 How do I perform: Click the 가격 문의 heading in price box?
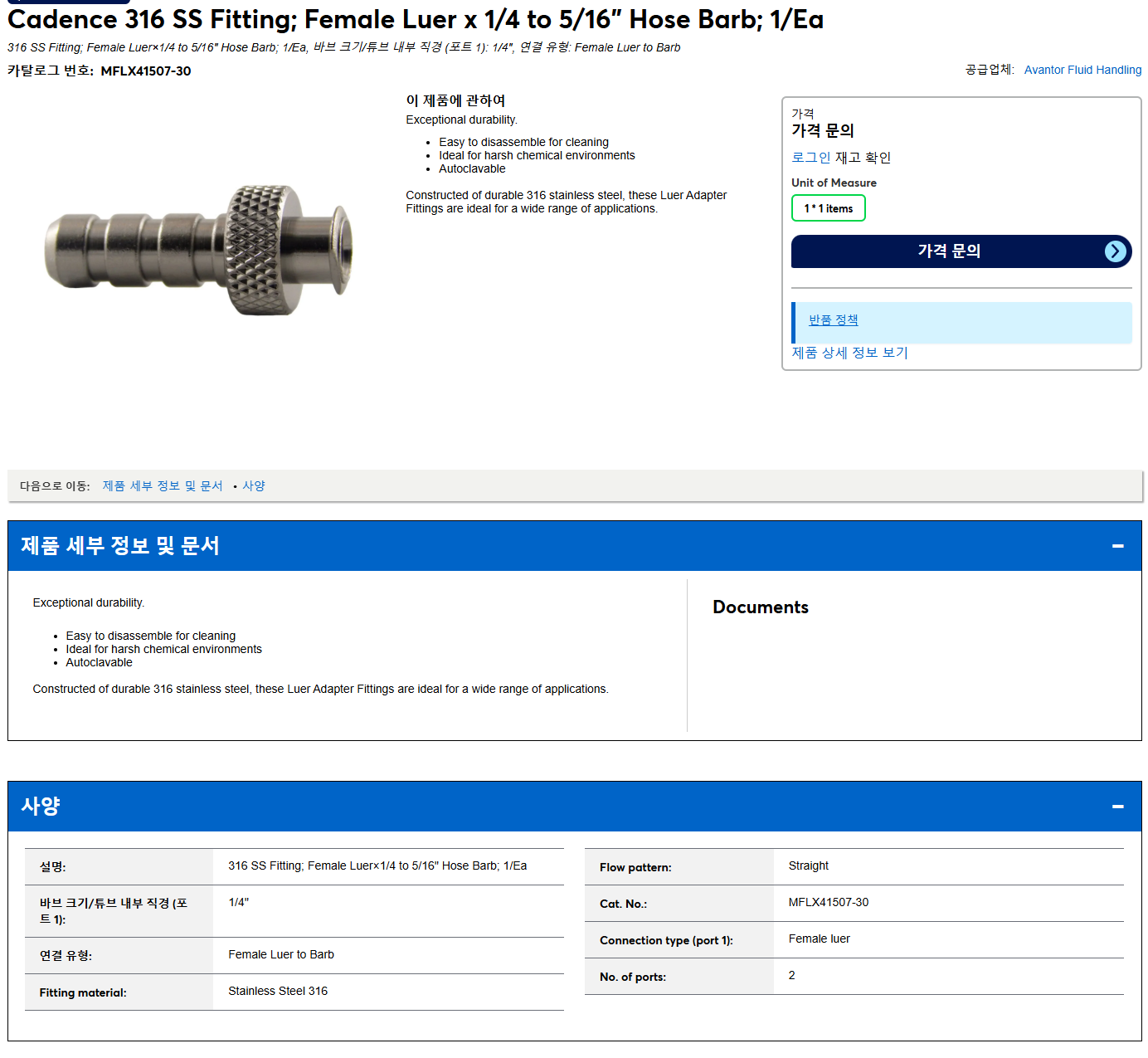pos(823,130)
